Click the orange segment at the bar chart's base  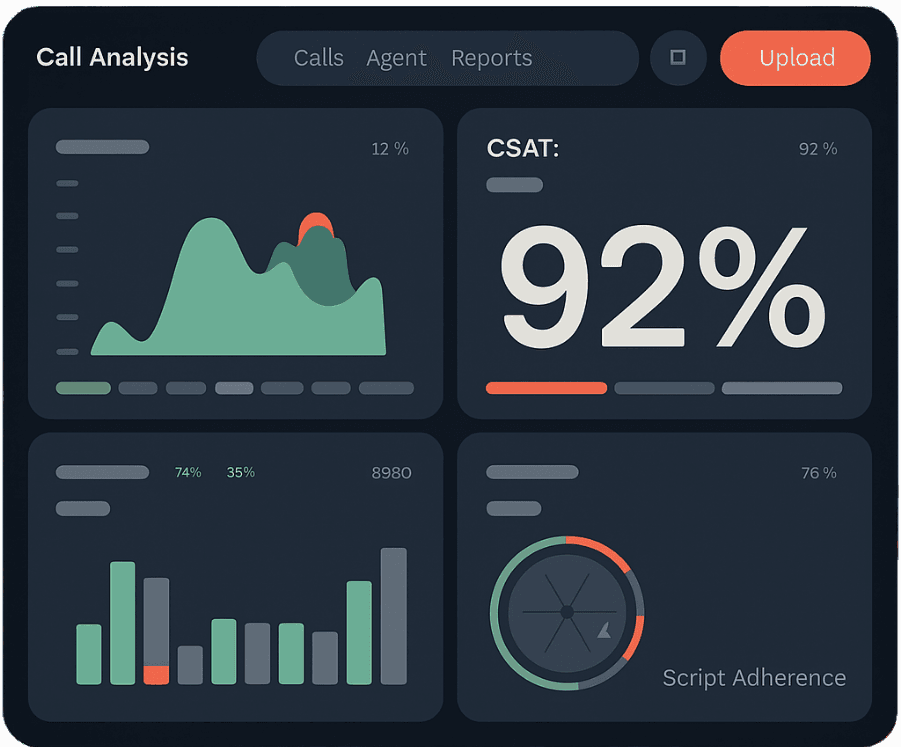156,675
